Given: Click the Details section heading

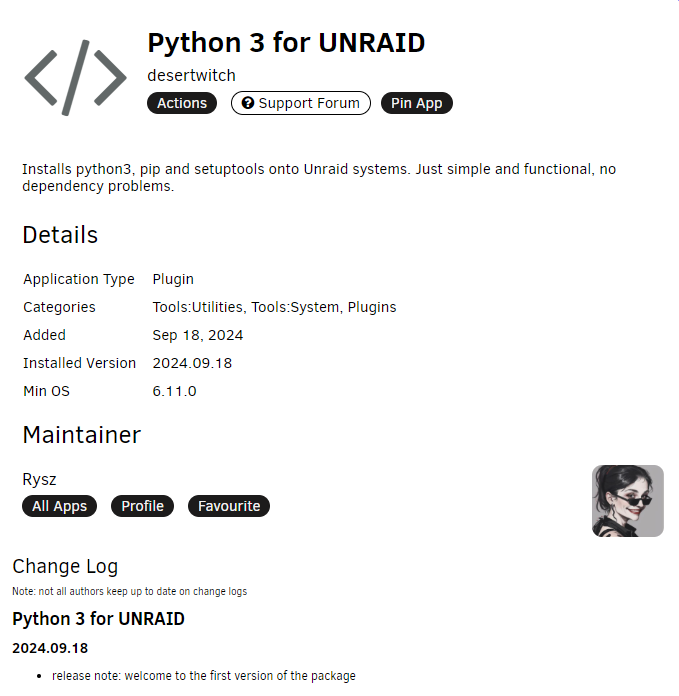Looking at the screenshot, I should [60, 235].
